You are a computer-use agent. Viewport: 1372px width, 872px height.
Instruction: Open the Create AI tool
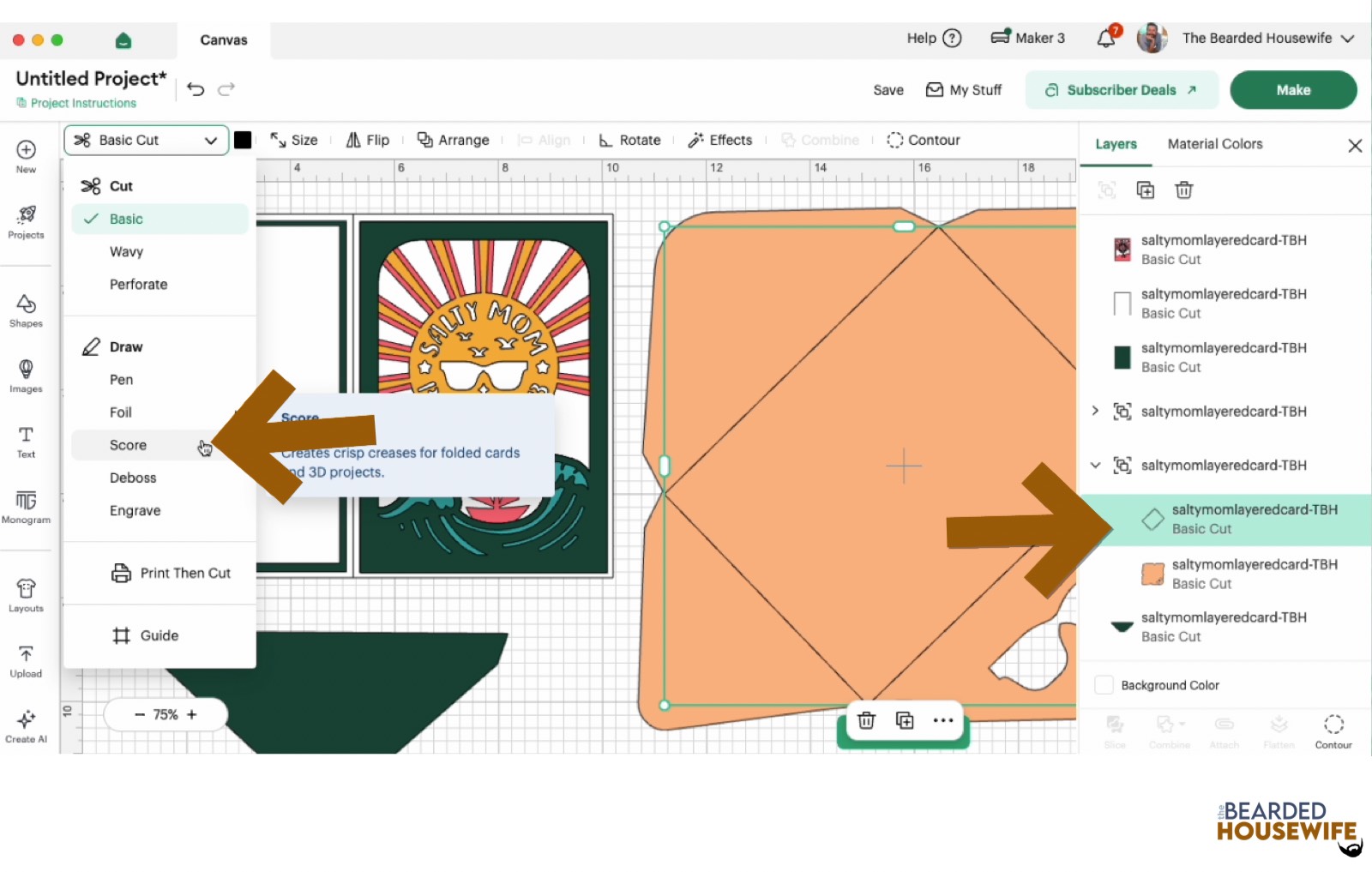coord(26,725)
